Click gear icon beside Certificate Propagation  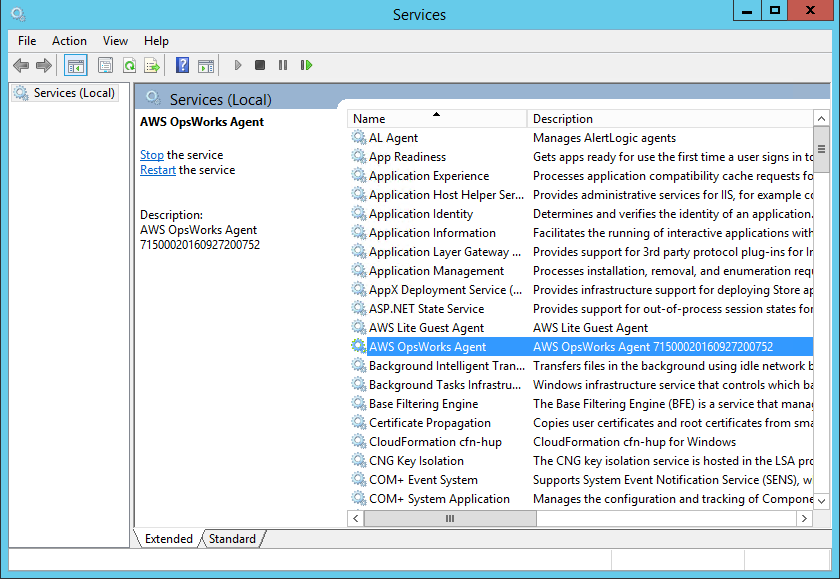tap(358, 422)
